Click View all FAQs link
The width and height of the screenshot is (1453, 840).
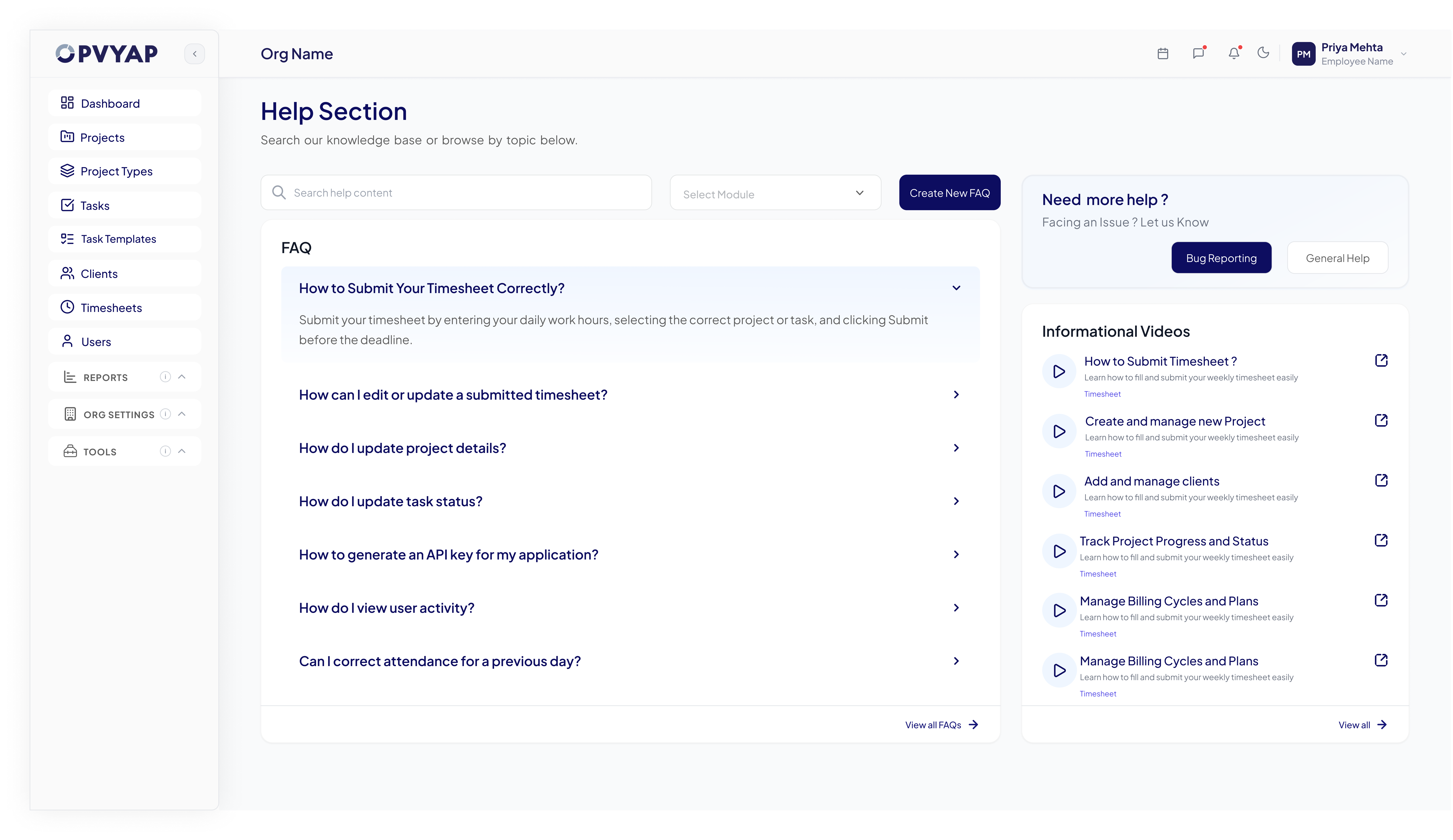point(942,725)
